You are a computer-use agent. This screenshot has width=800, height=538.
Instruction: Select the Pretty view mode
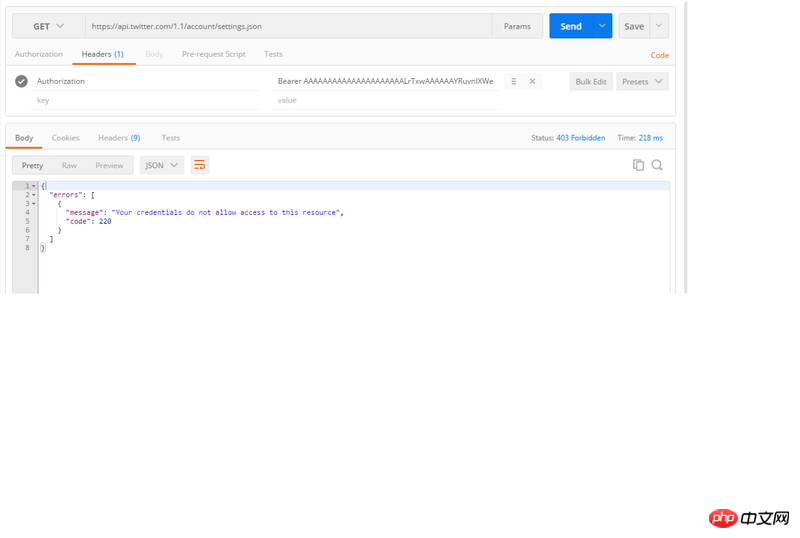point(32,165)
